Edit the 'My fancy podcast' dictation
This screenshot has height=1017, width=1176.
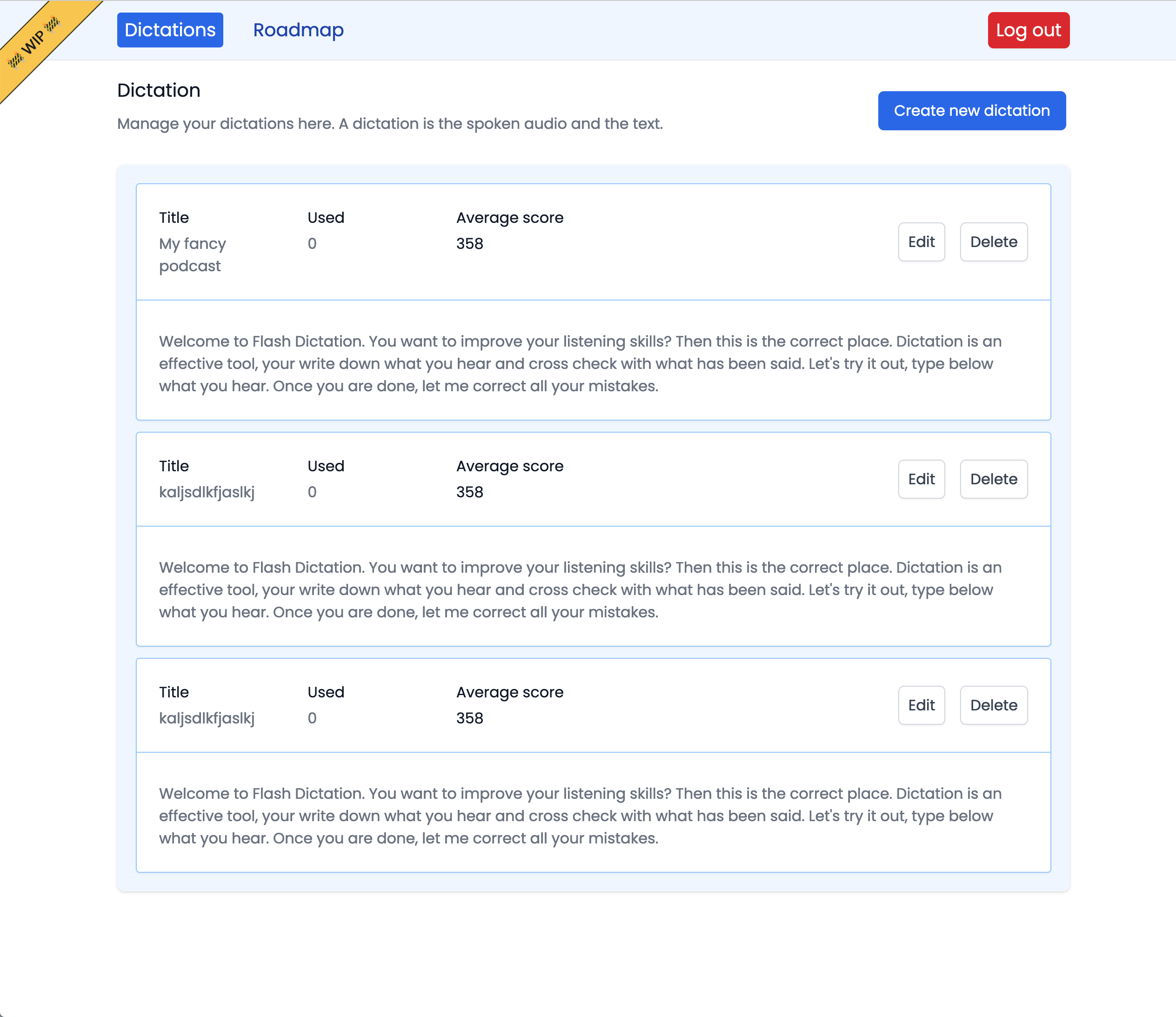[x=921, y=242]
